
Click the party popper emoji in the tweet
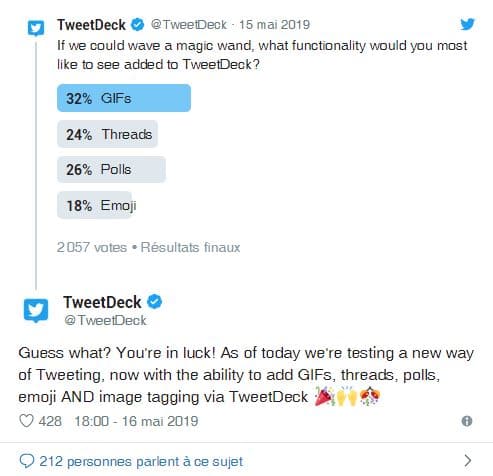click(324, 396)
